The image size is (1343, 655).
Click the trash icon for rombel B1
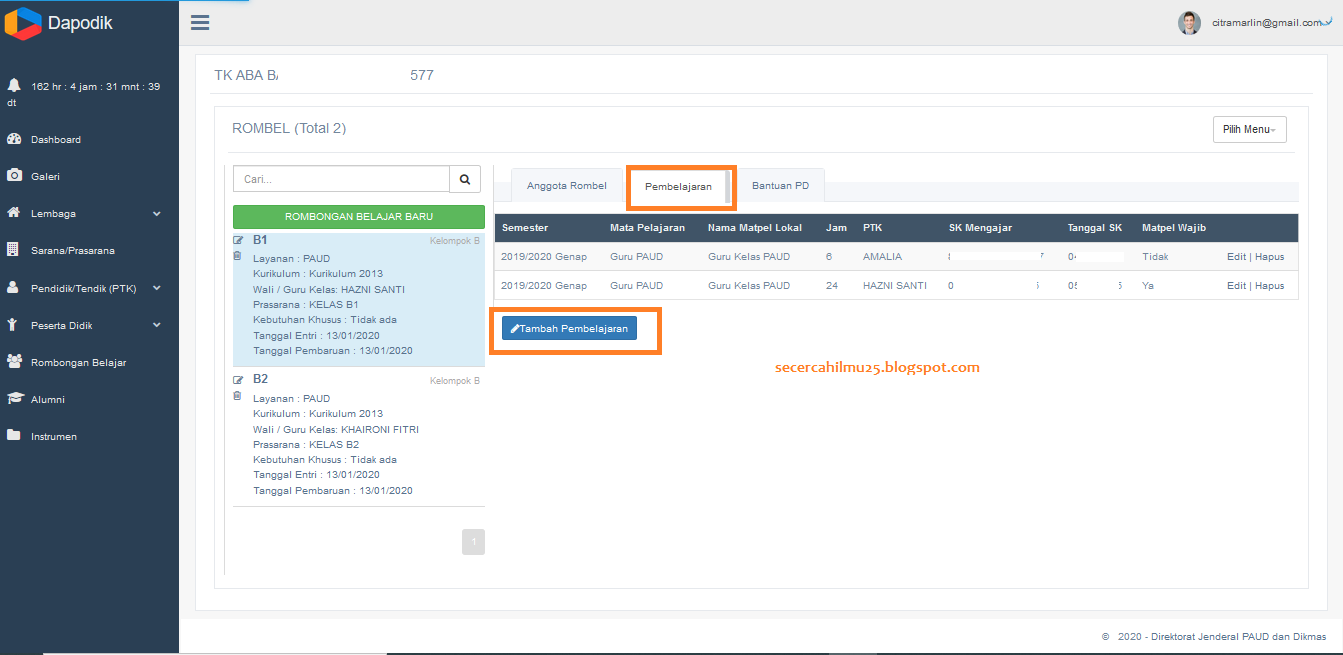tap(237, 256)
